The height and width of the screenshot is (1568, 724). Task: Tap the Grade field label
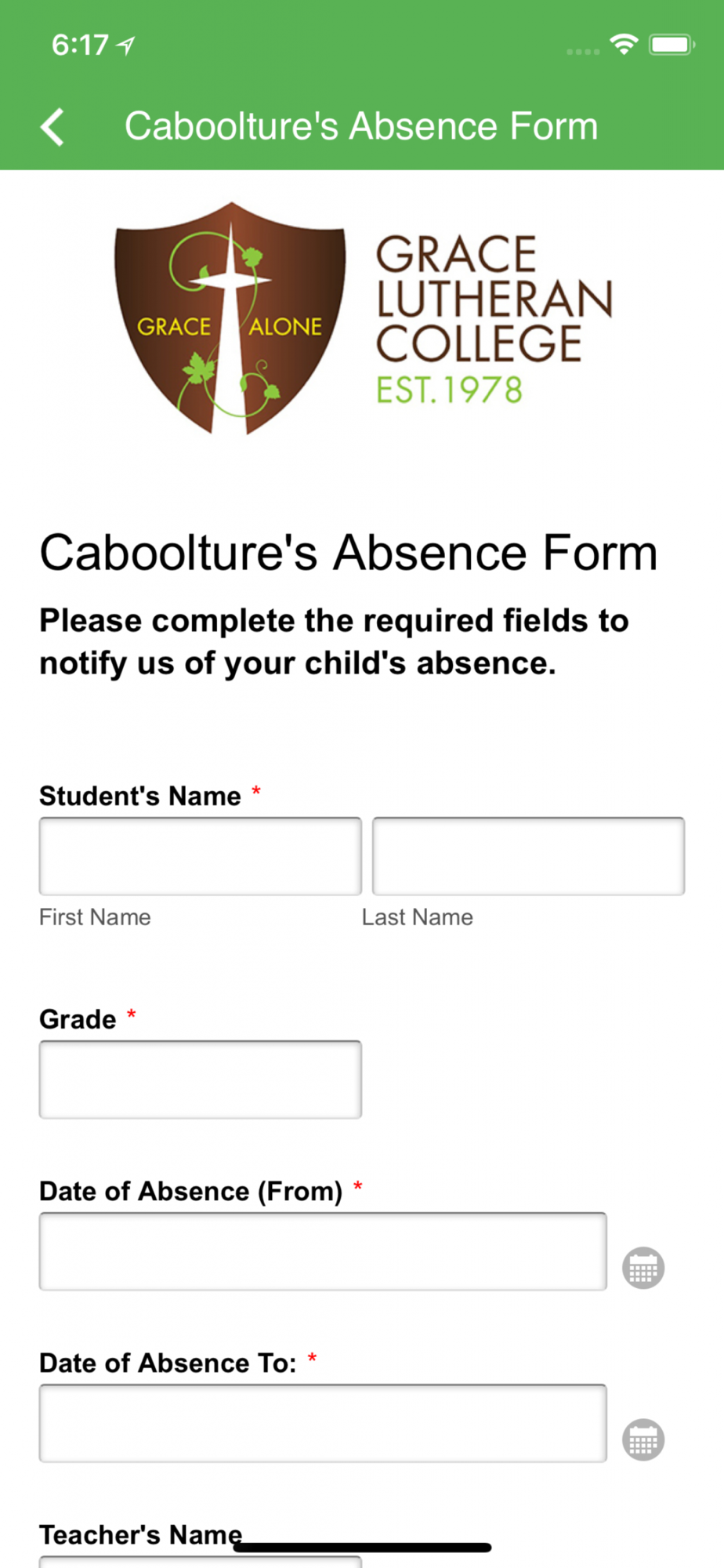pos(78,1019)
